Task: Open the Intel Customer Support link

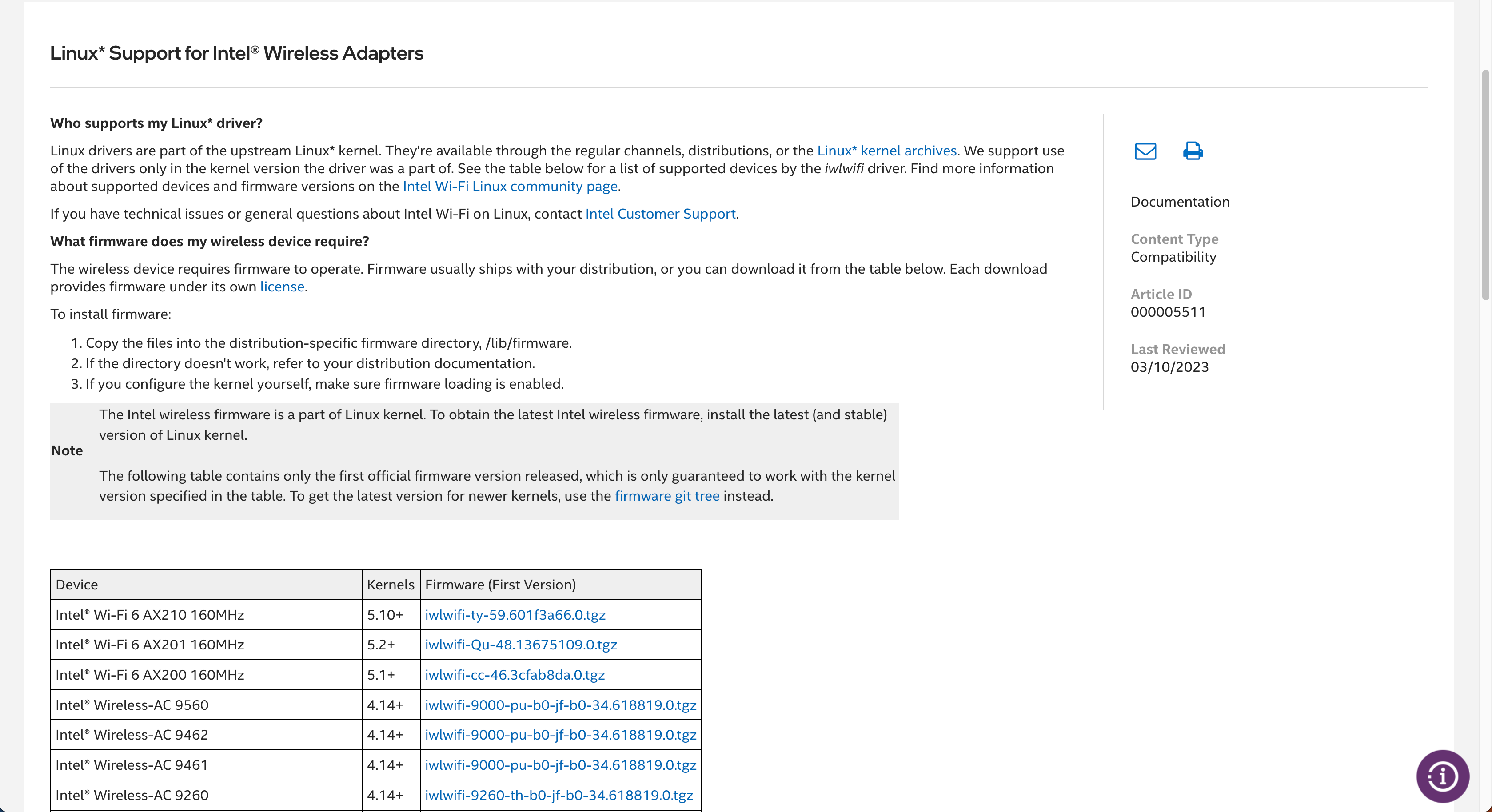Action: click(x=660, y=214)
